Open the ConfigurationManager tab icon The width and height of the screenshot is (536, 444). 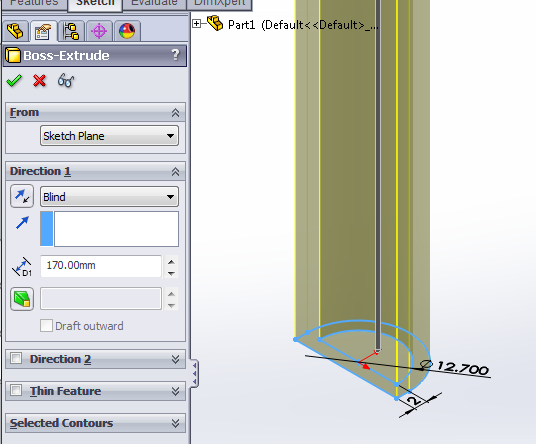point(71,31)
